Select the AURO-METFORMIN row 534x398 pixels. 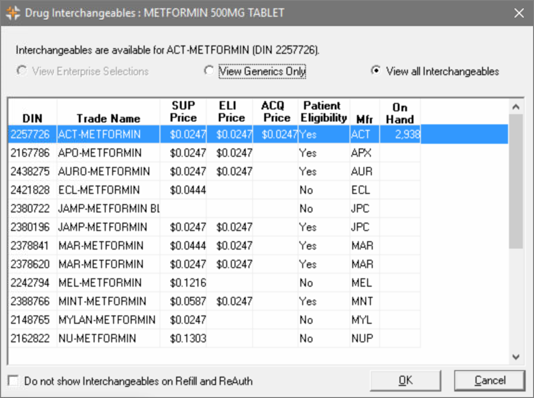[x=215, y=171]
